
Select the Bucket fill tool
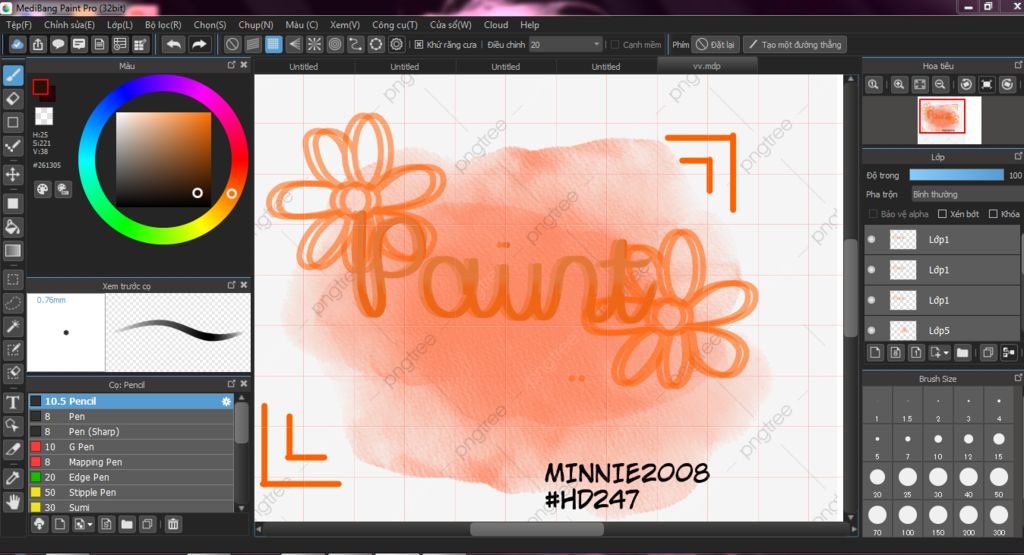pos(13,227)
